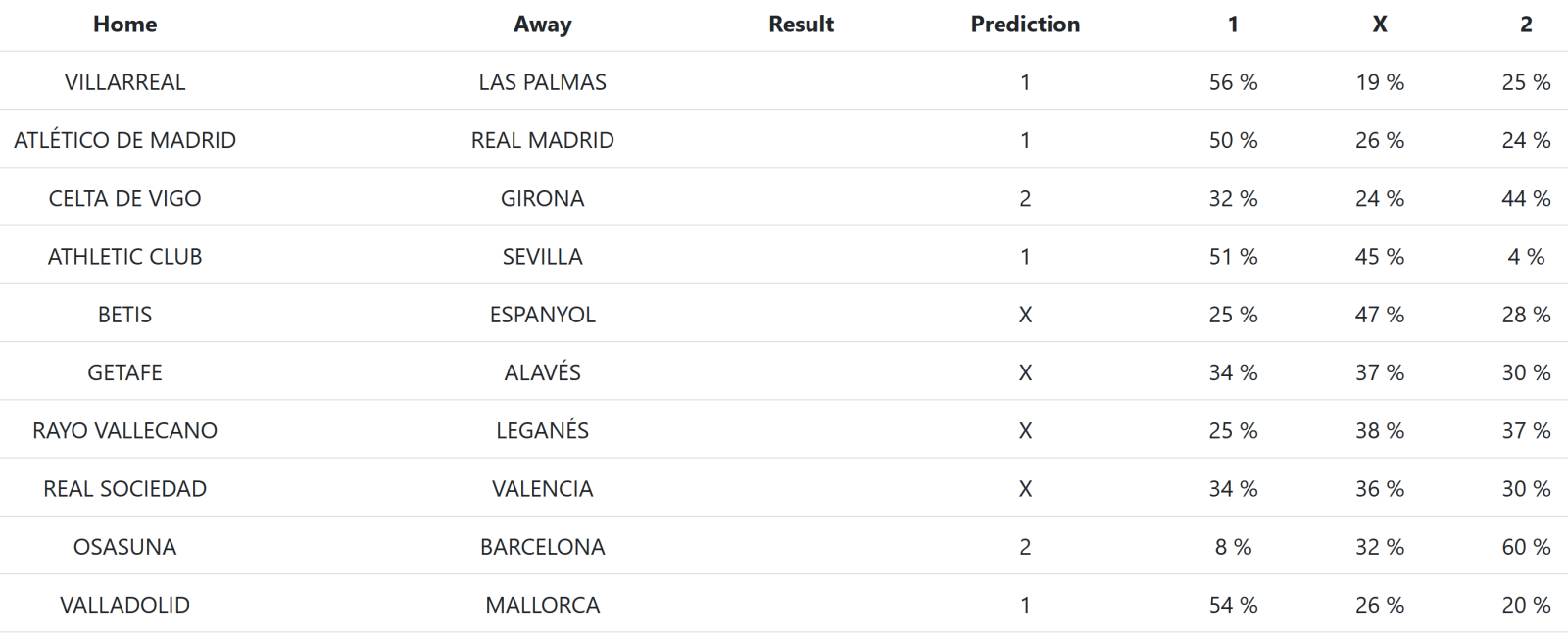
Task: Click the RAYO VALLECANO cell
Action: [124, 430]
